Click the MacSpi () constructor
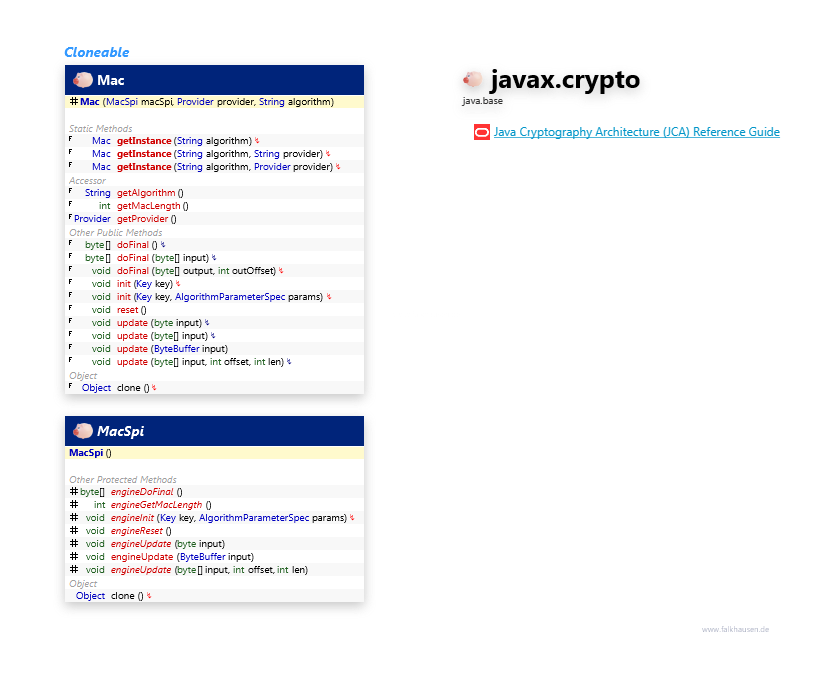This screenshot has width=827, height=675. point(90,453)
